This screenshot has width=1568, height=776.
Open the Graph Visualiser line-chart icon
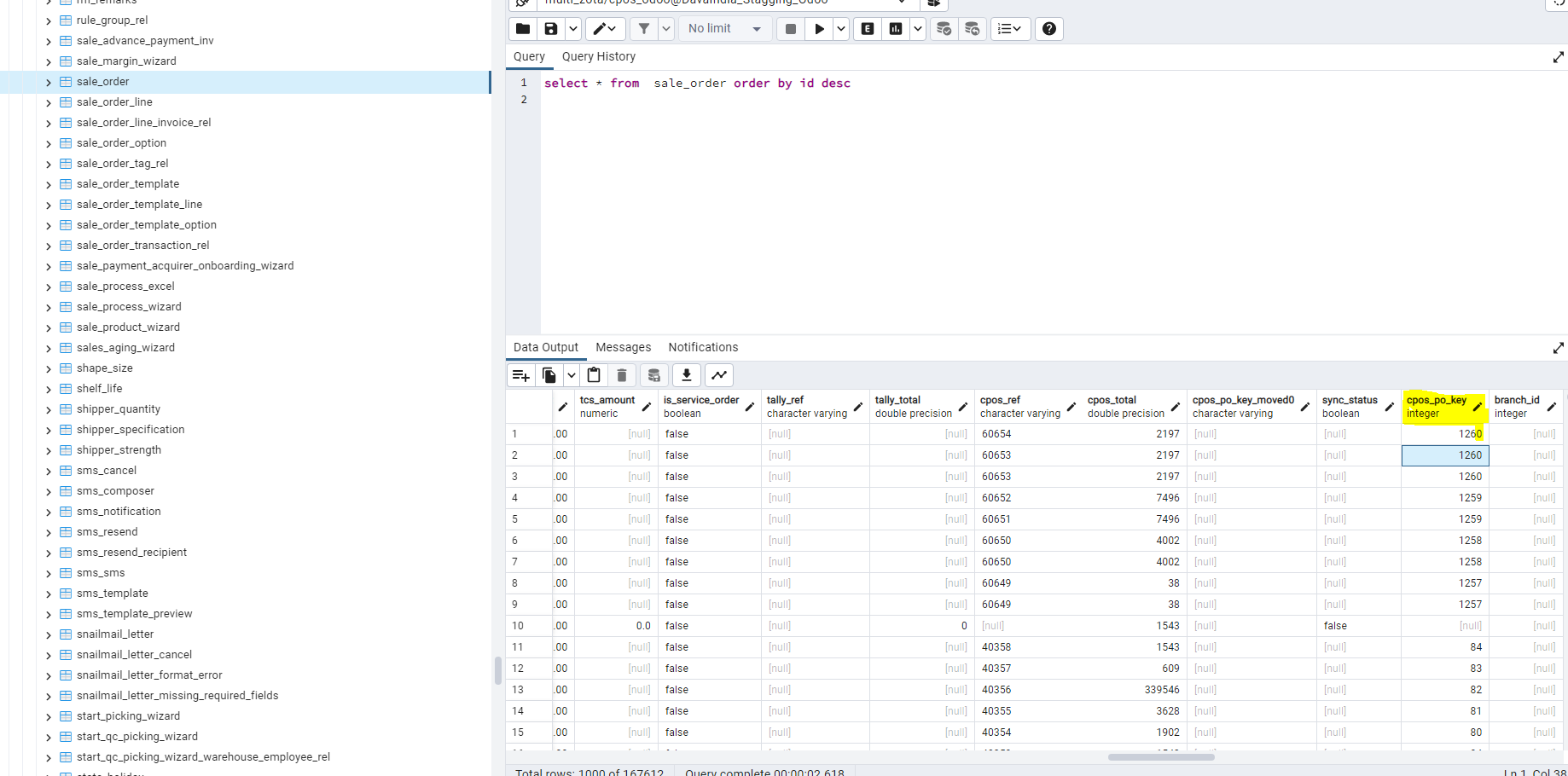tap(719, 375)
